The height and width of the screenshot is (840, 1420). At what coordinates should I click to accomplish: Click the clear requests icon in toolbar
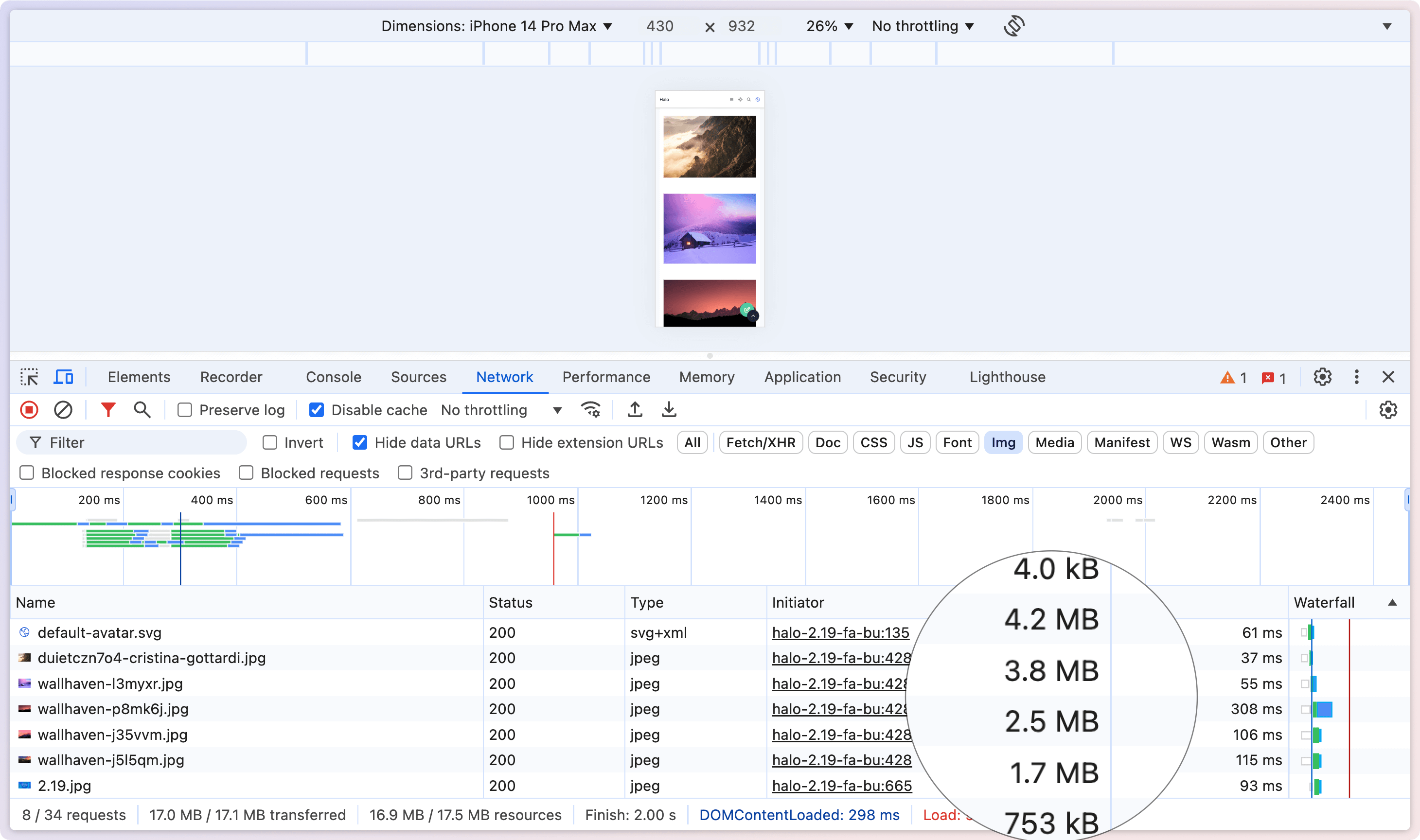pyautogui.click(x=64, y=410)
